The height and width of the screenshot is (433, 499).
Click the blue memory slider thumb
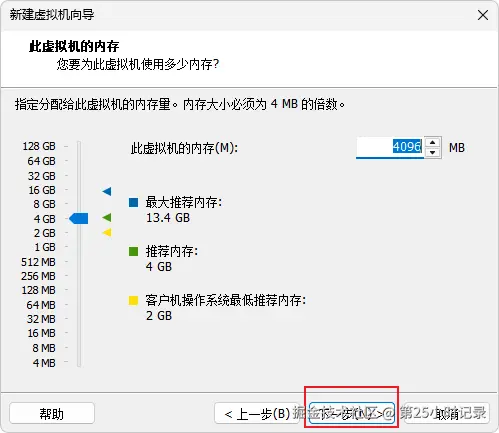click(x=79, y=219)
